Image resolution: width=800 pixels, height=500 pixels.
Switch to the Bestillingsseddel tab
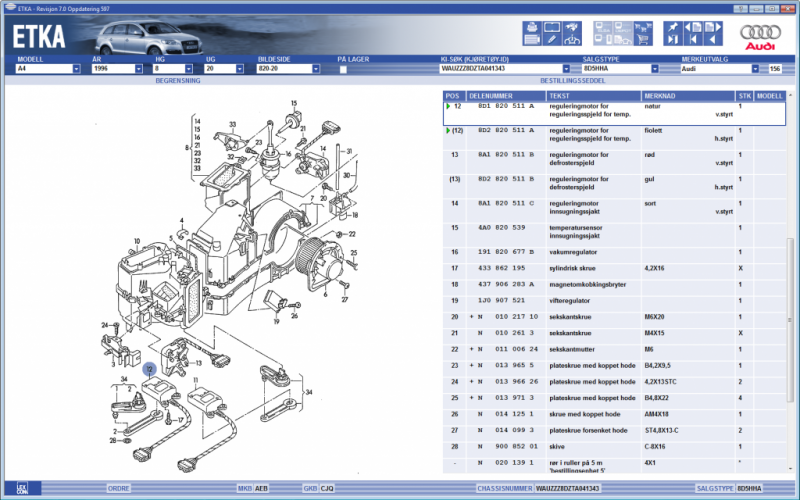[x=572, y=78]
